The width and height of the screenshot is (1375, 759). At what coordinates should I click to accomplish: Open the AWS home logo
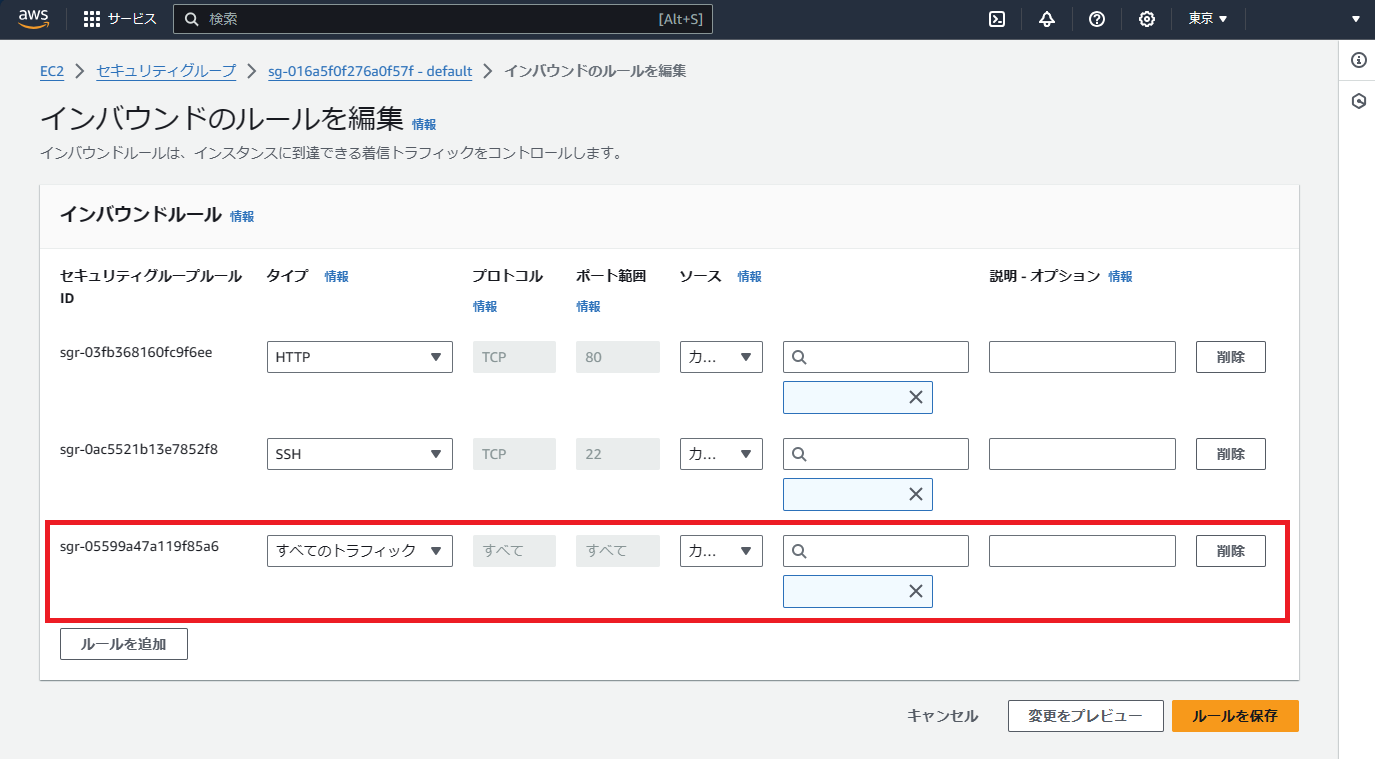33,19
